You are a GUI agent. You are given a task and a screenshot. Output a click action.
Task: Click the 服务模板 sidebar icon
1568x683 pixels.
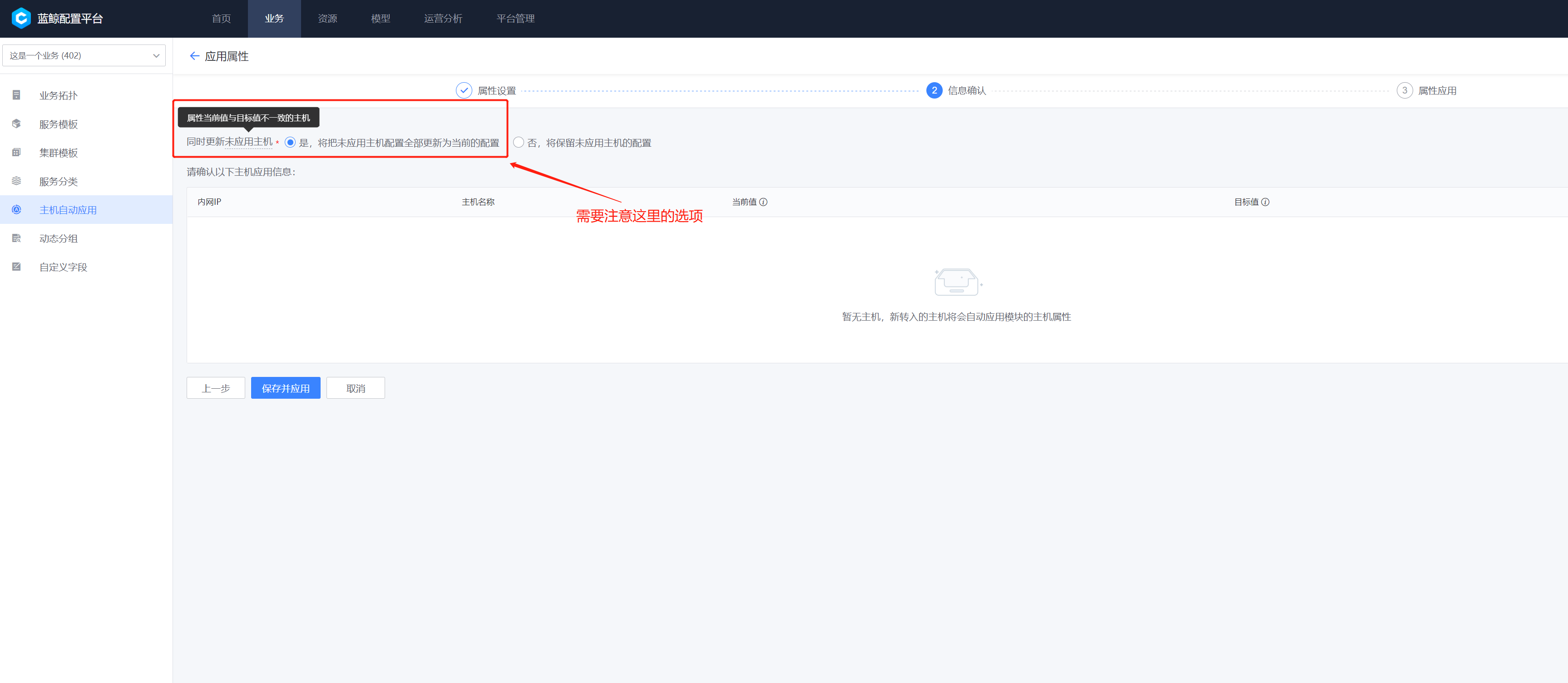click(x=16, y=124)
